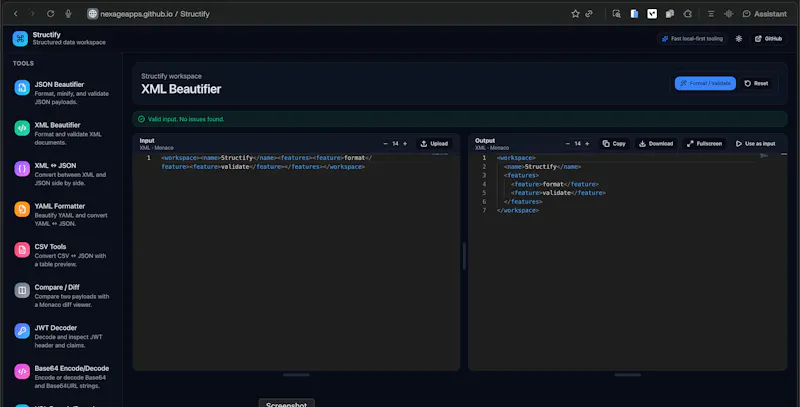Click inside the Input XML editor
Viewport: 800px width, 407px height.
coord(296,260)
